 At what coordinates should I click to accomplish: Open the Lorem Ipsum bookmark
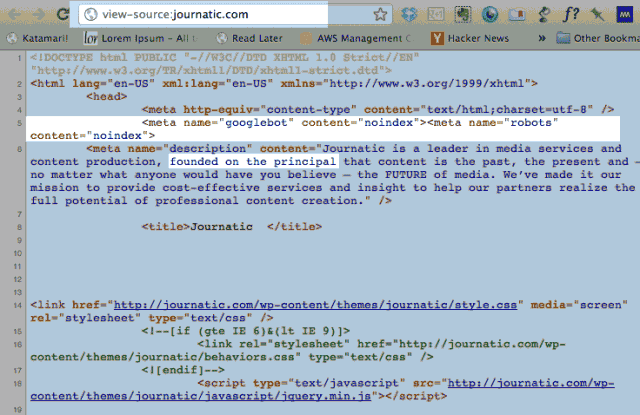coord(141,38)
